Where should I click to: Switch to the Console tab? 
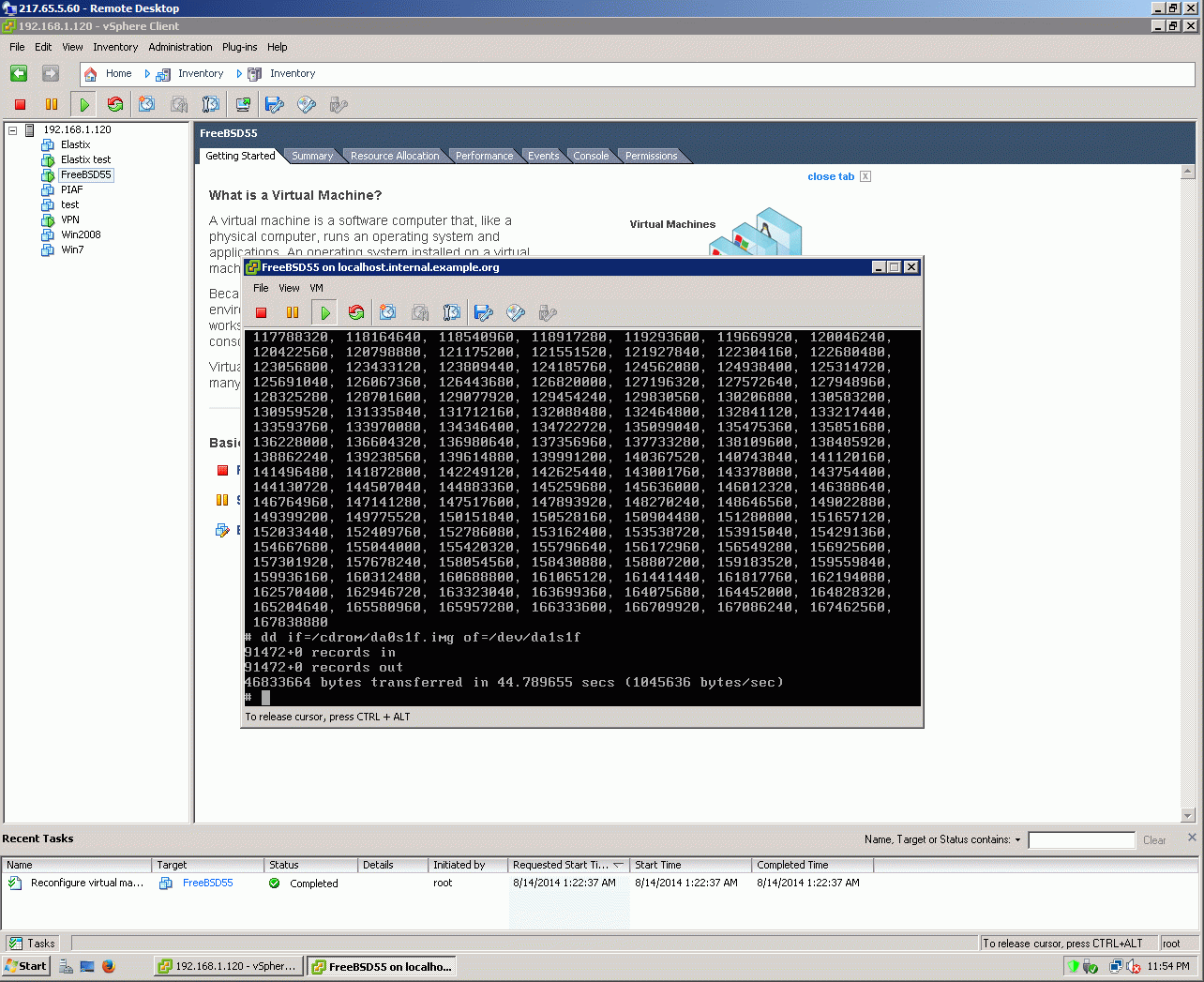(x=591, y=156)
